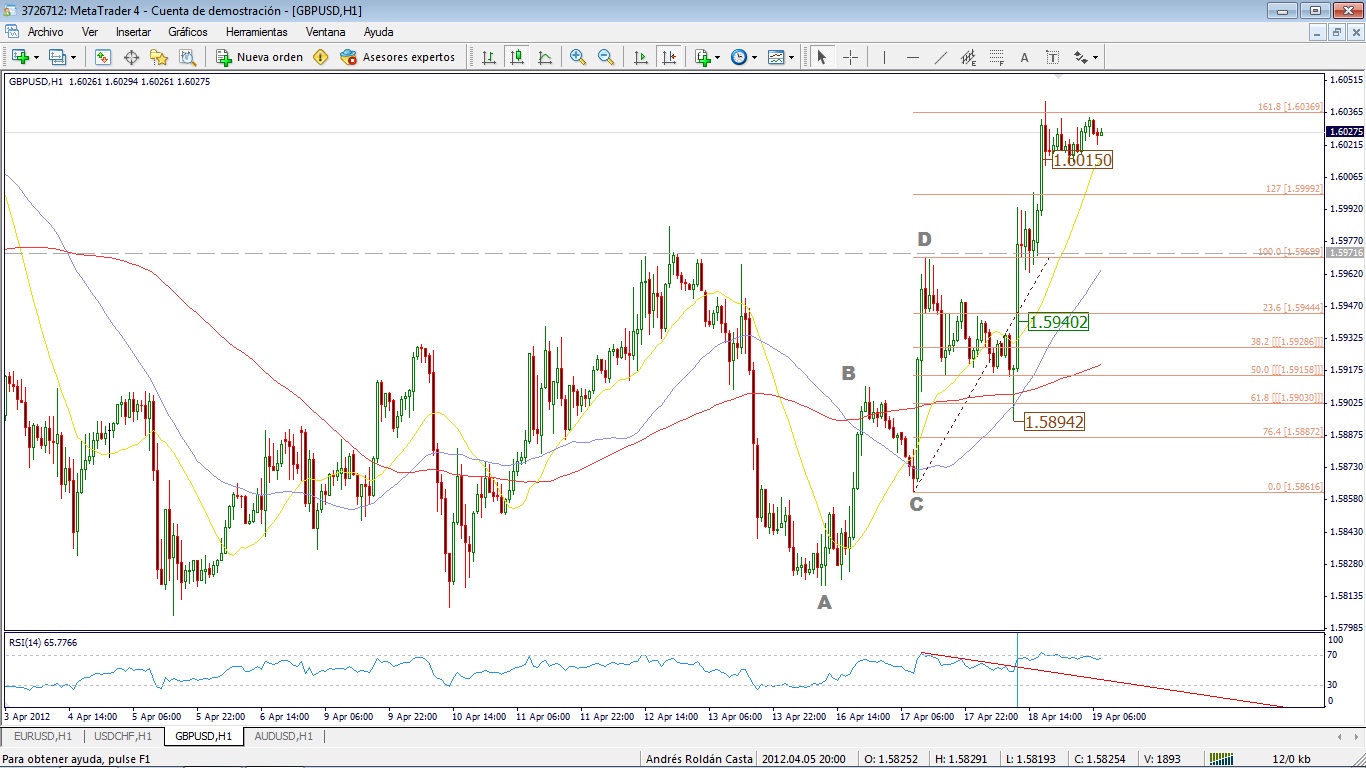Open the Navigator folder-star icon
The width and height of the screenshot is (1366, 768).
159,57
